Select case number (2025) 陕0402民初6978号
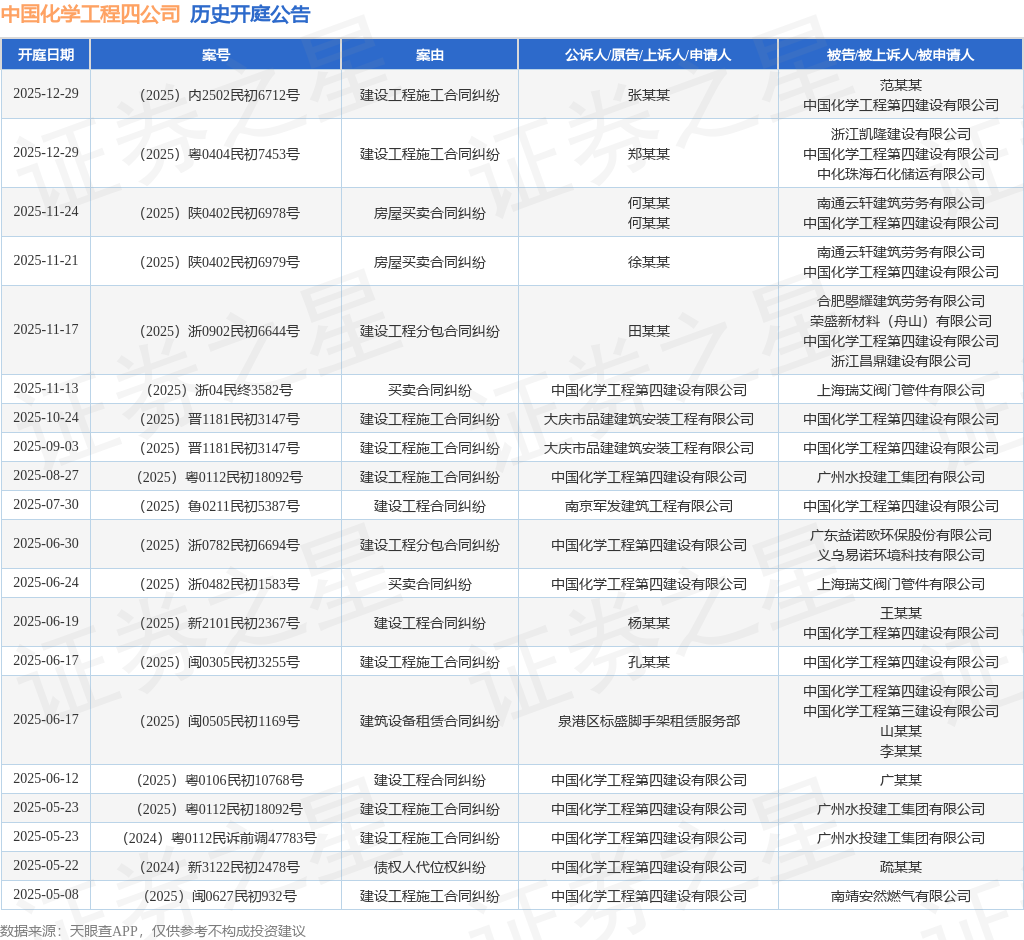Viewport: 1024px width, 940px height. [x=219, y=213]
